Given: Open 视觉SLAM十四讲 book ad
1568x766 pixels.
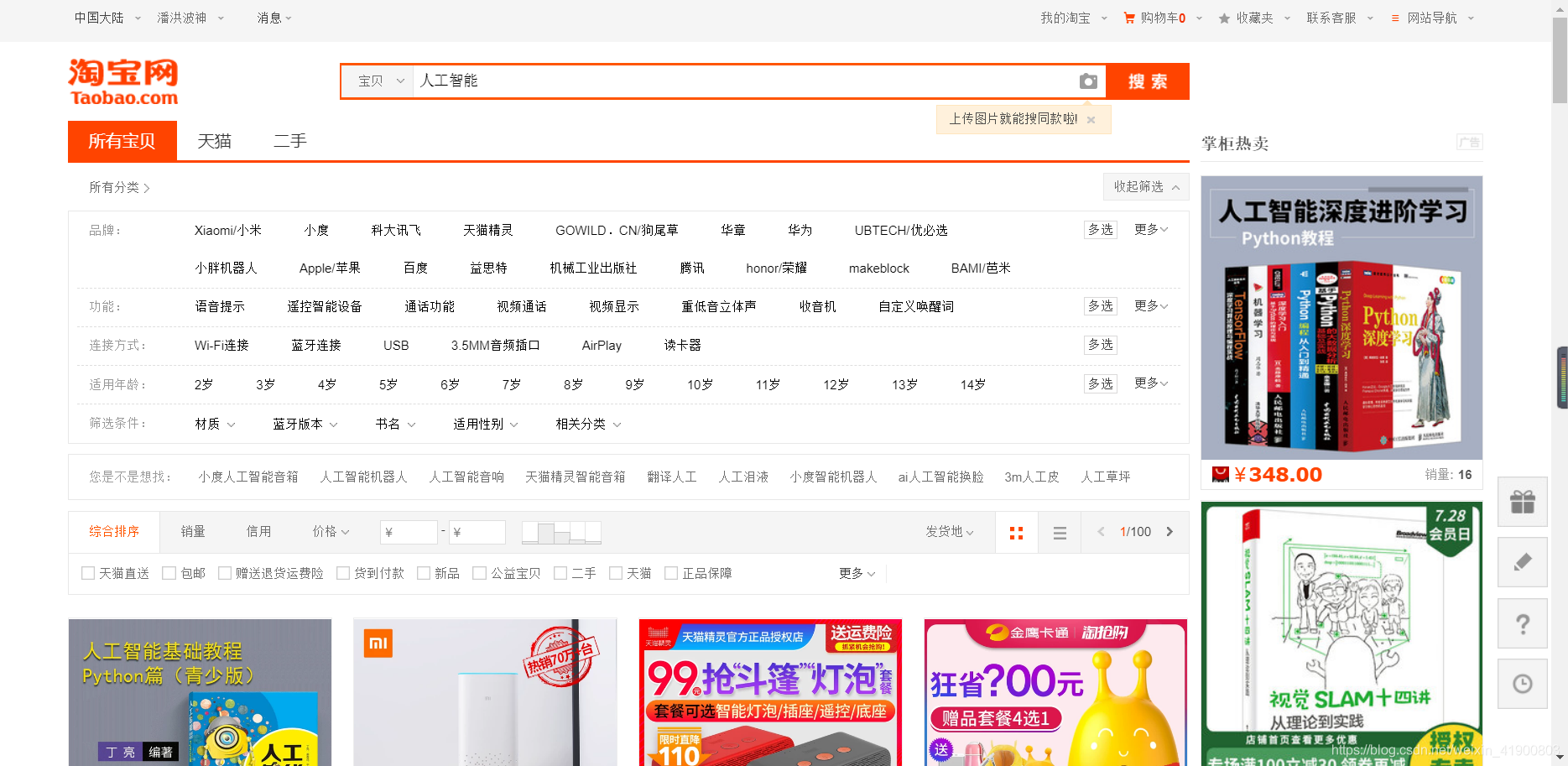Looking at the screenshot, I should 1341,633.
